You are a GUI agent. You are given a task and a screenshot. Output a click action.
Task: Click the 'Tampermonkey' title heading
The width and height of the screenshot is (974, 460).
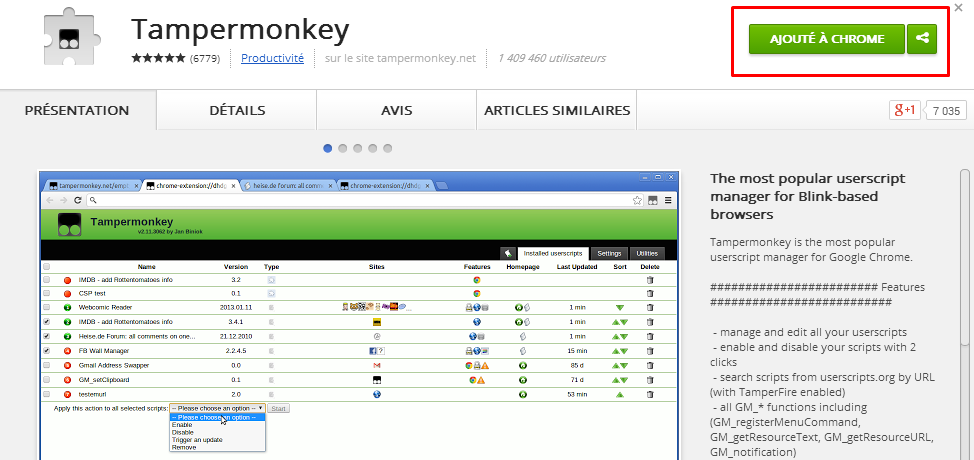(x=240, y=29)
